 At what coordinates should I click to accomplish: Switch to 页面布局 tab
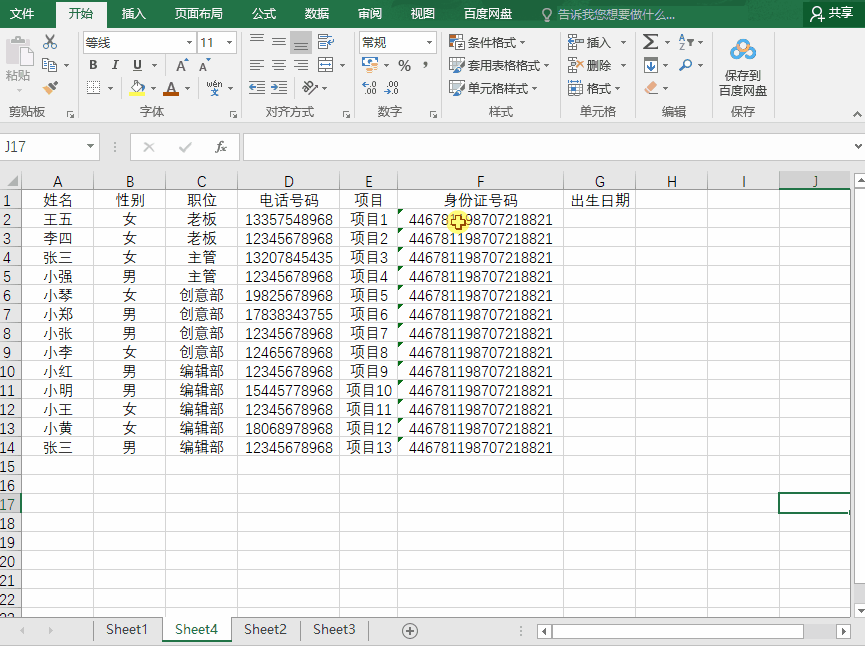pyautogui.click(x=199, y=14)
